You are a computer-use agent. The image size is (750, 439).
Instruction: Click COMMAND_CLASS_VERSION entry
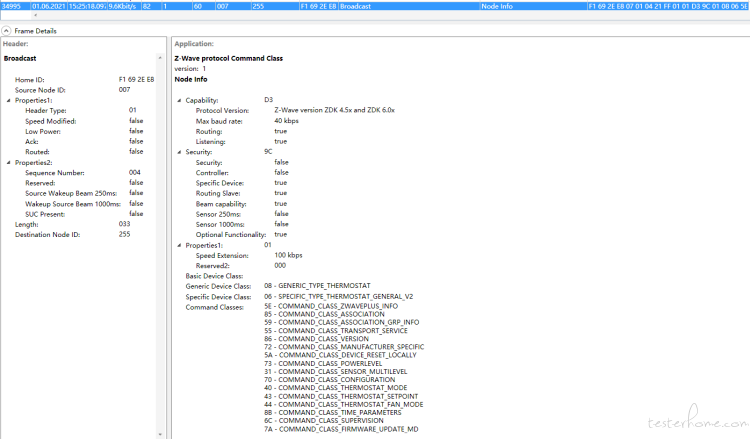(317, 339)
